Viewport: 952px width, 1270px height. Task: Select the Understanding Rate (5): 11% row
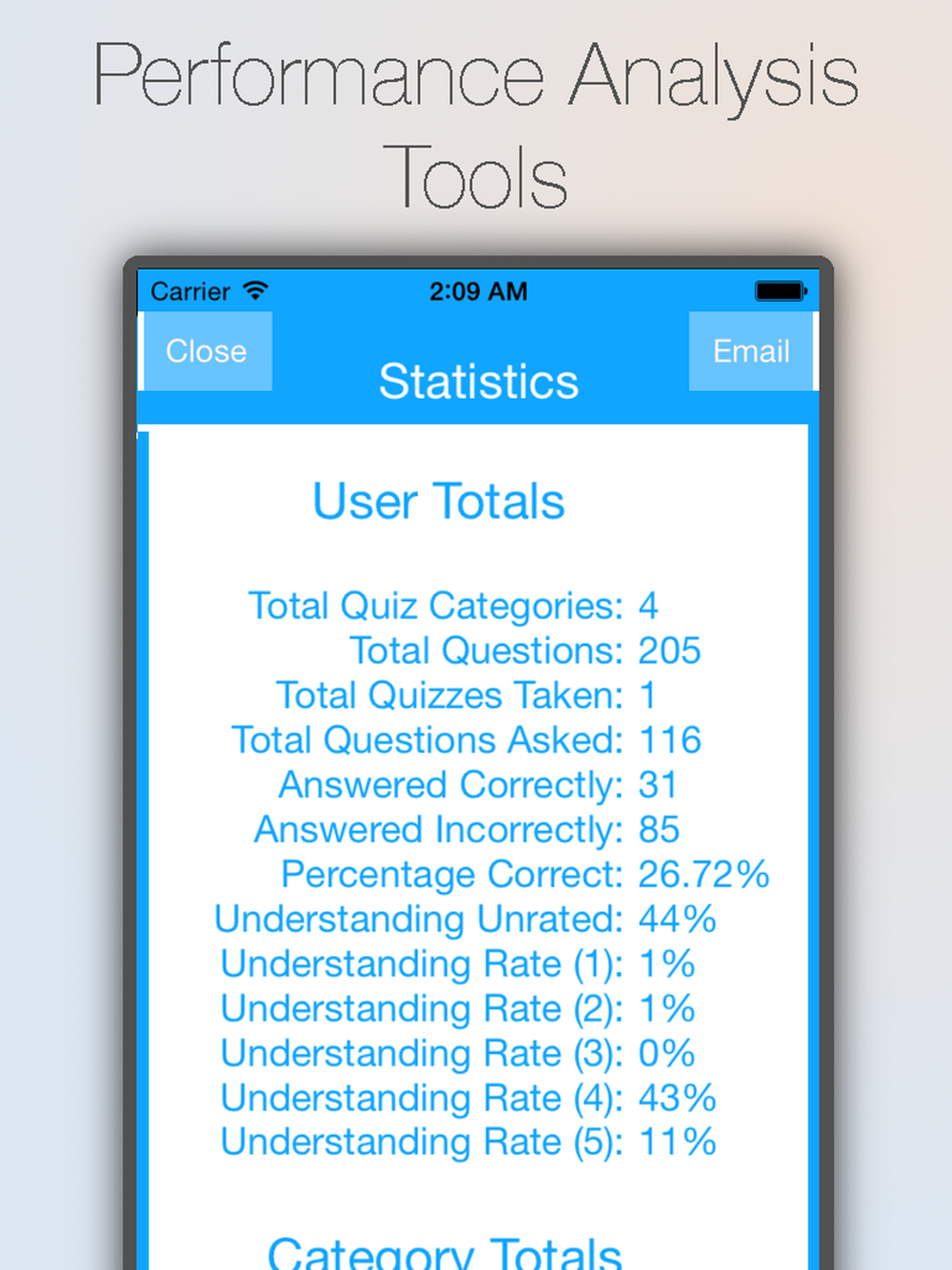coord(468,1142)
